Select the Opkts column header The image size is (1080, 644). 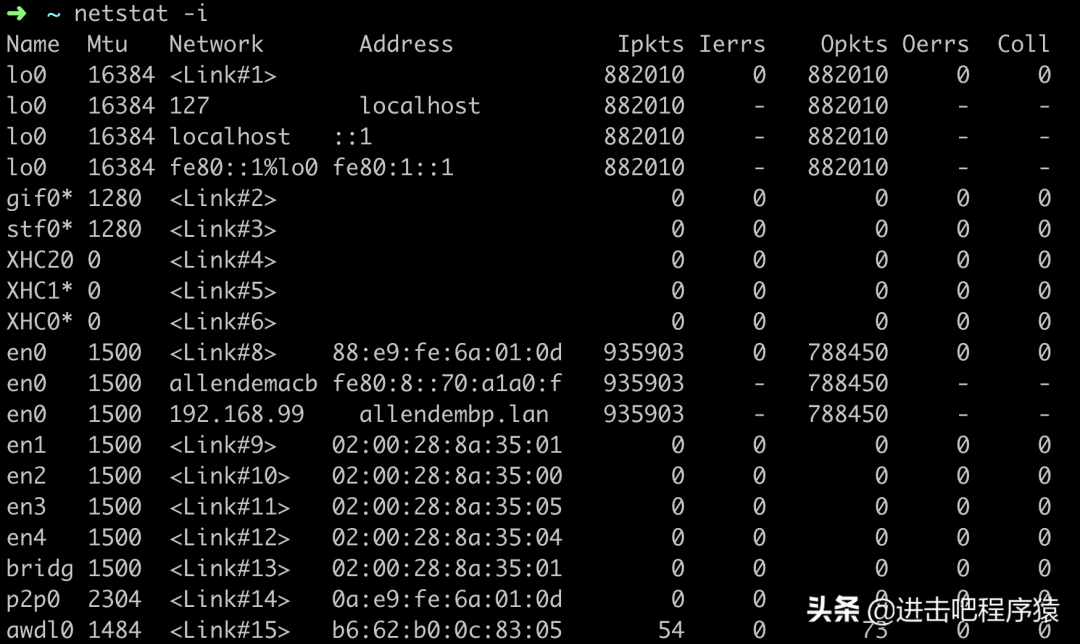pyautogui.click(x=854, y=44)
